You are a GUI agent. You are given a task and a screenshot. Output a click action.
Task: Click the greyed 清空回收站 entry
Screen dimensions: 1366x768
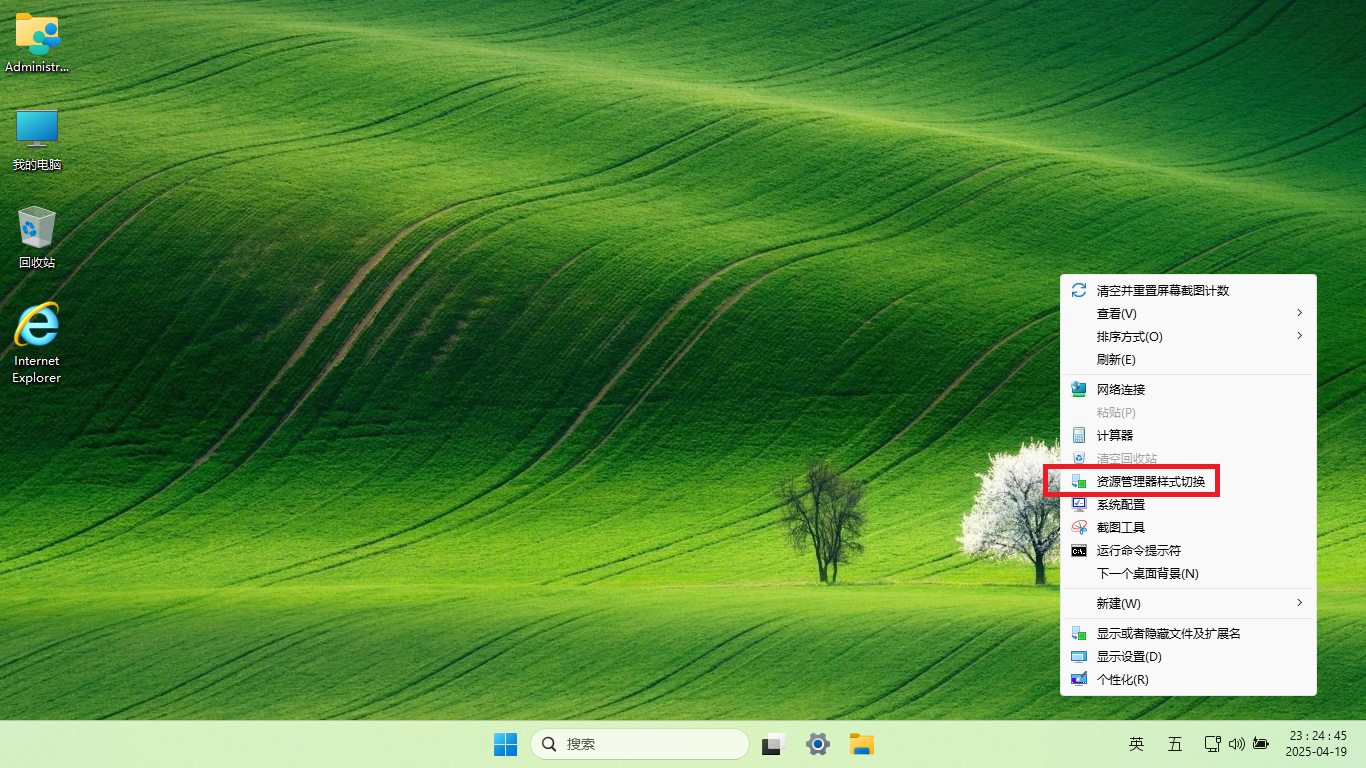coord(1188,458)
